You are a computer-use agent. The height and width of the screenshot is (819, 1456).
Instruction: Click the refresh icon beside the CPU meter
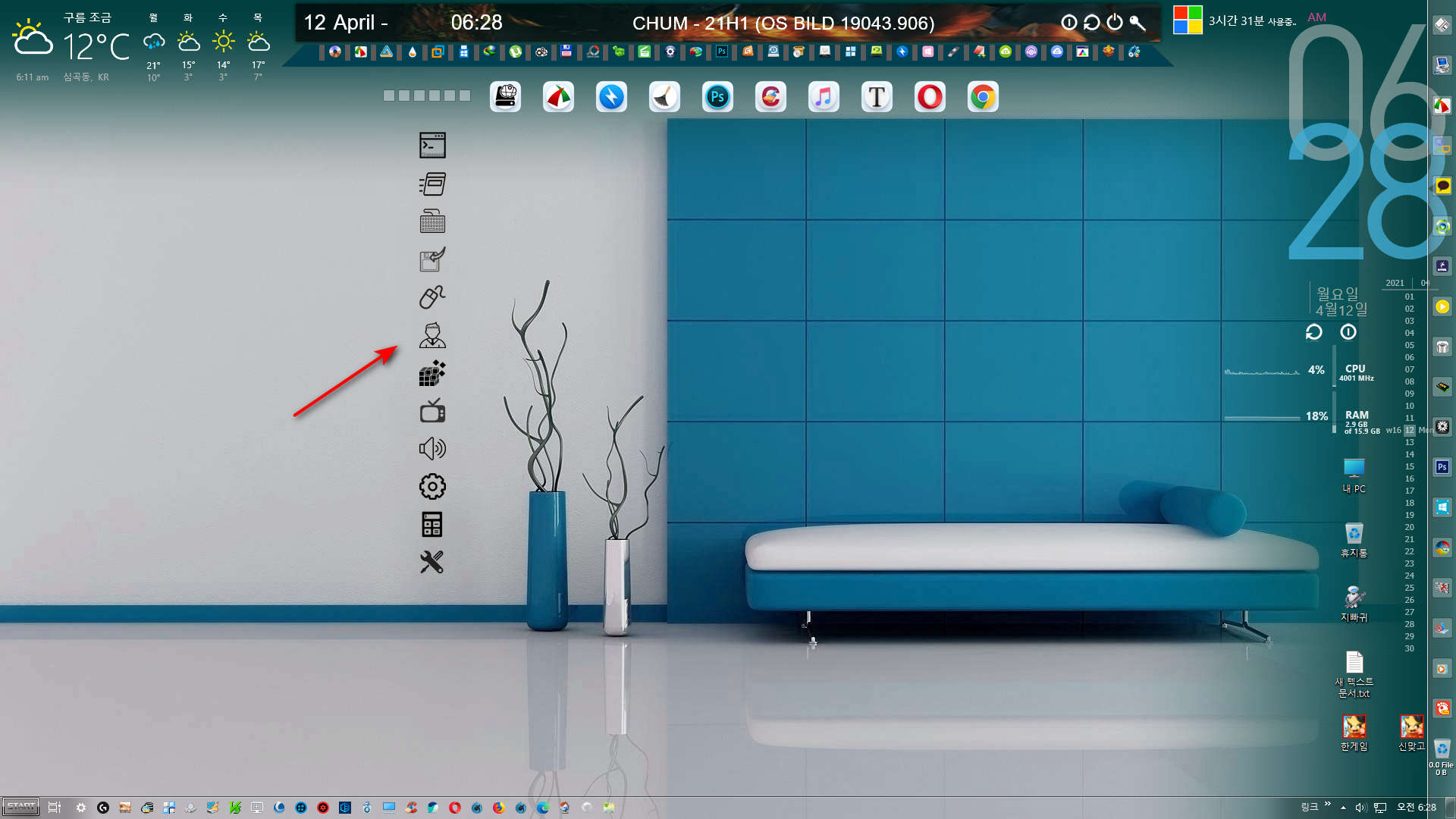[x=1314, y=332]
